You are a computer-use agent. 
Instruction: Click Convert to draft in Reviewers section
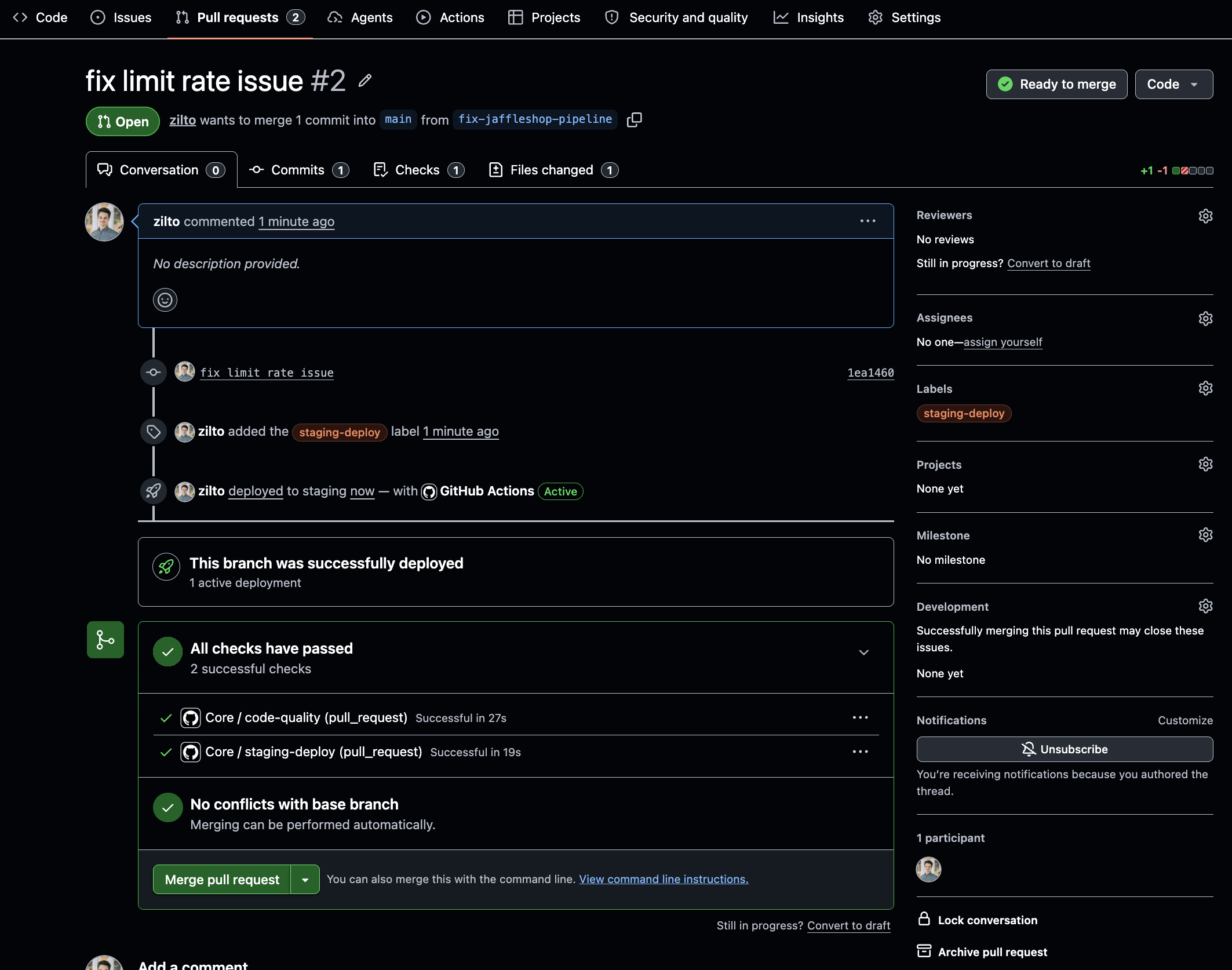click(x=1048, y=263)
